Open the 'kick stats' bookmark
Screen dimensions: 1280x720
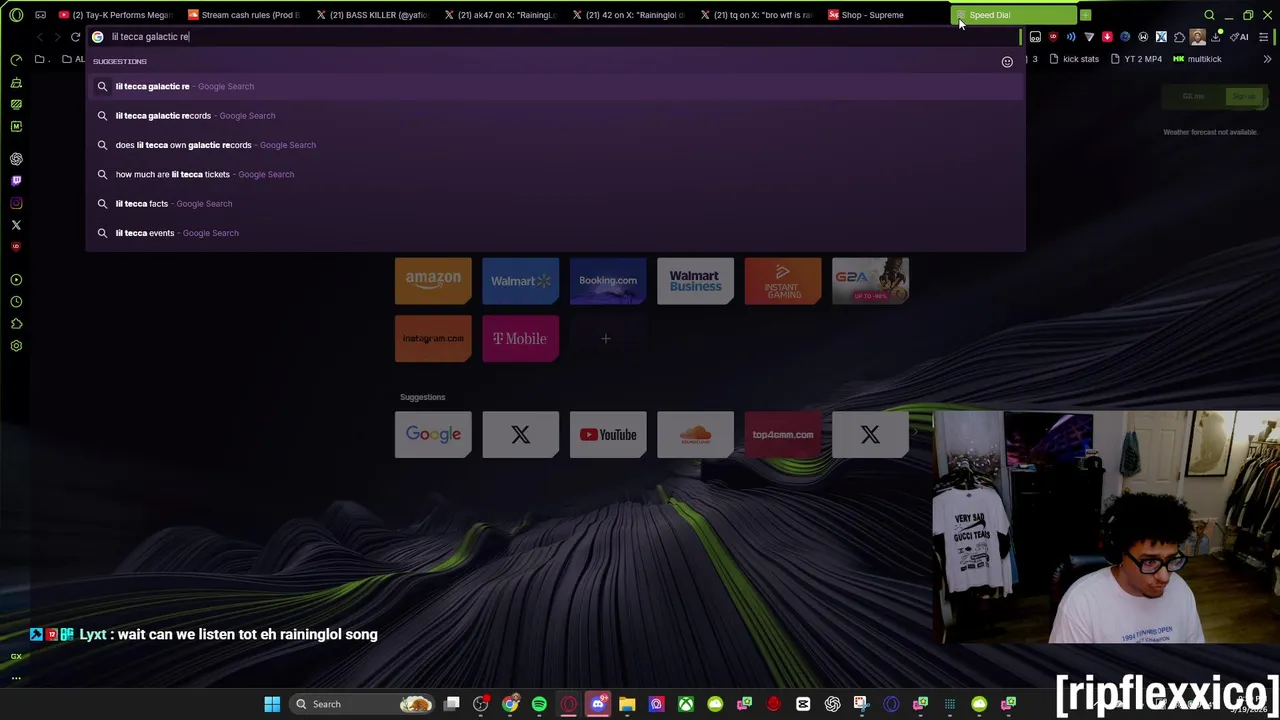point(1074,59)
